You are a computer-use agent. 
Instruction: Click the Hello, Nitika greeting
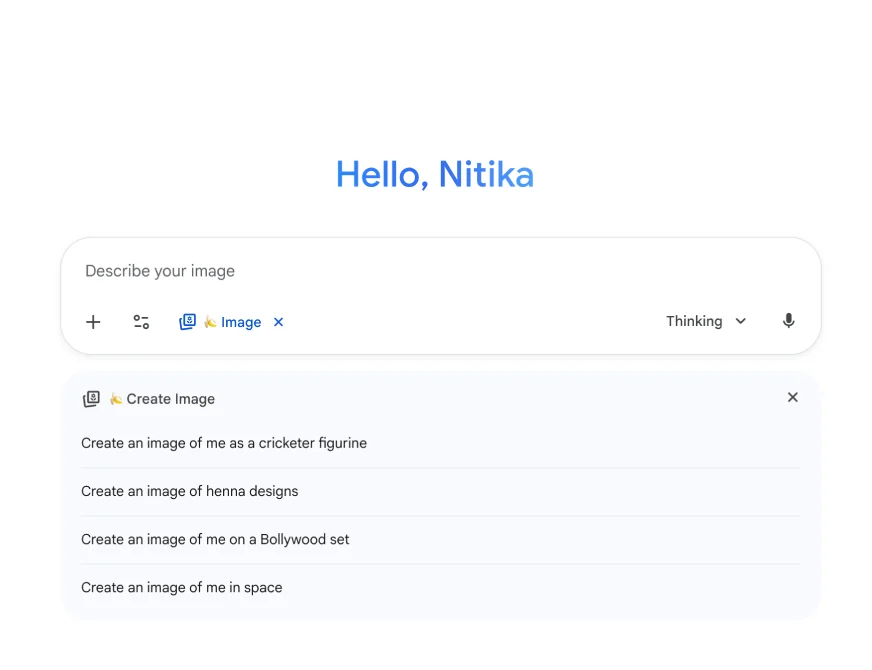coord(435,175)
